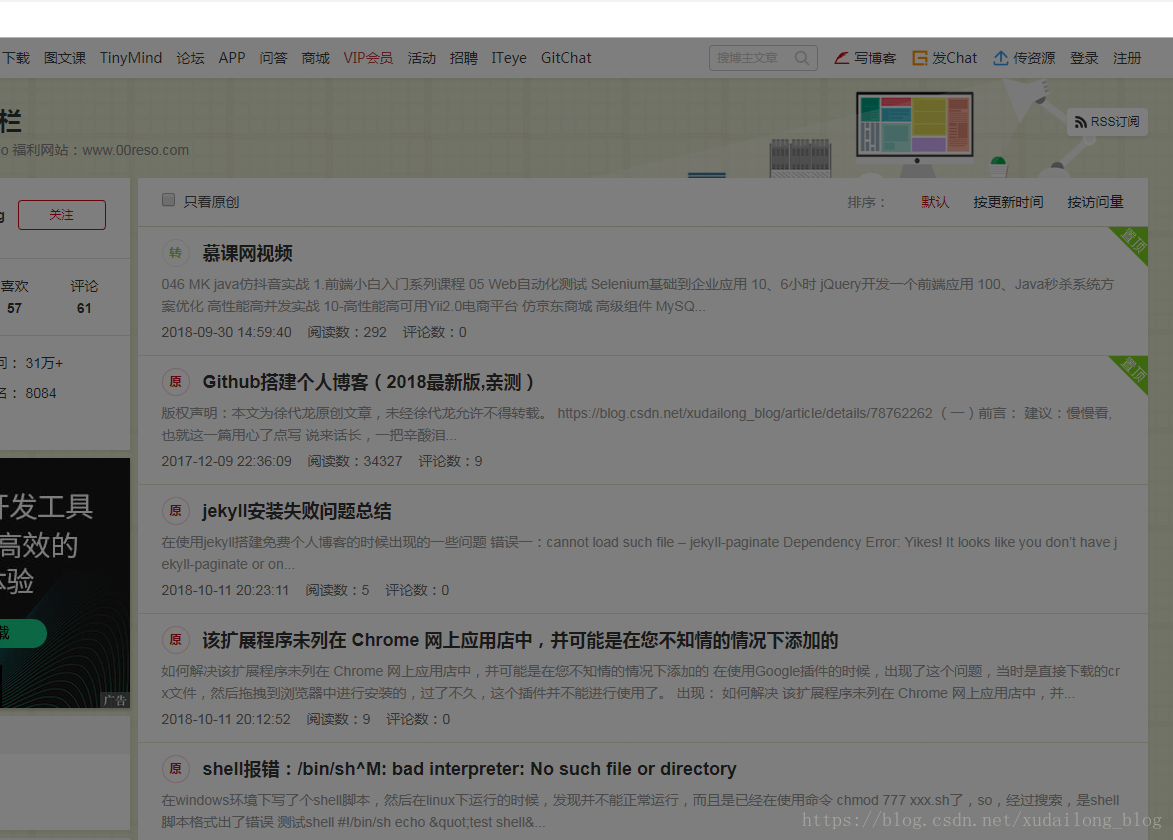Click 阅读数：34327 text

point(355,462)
